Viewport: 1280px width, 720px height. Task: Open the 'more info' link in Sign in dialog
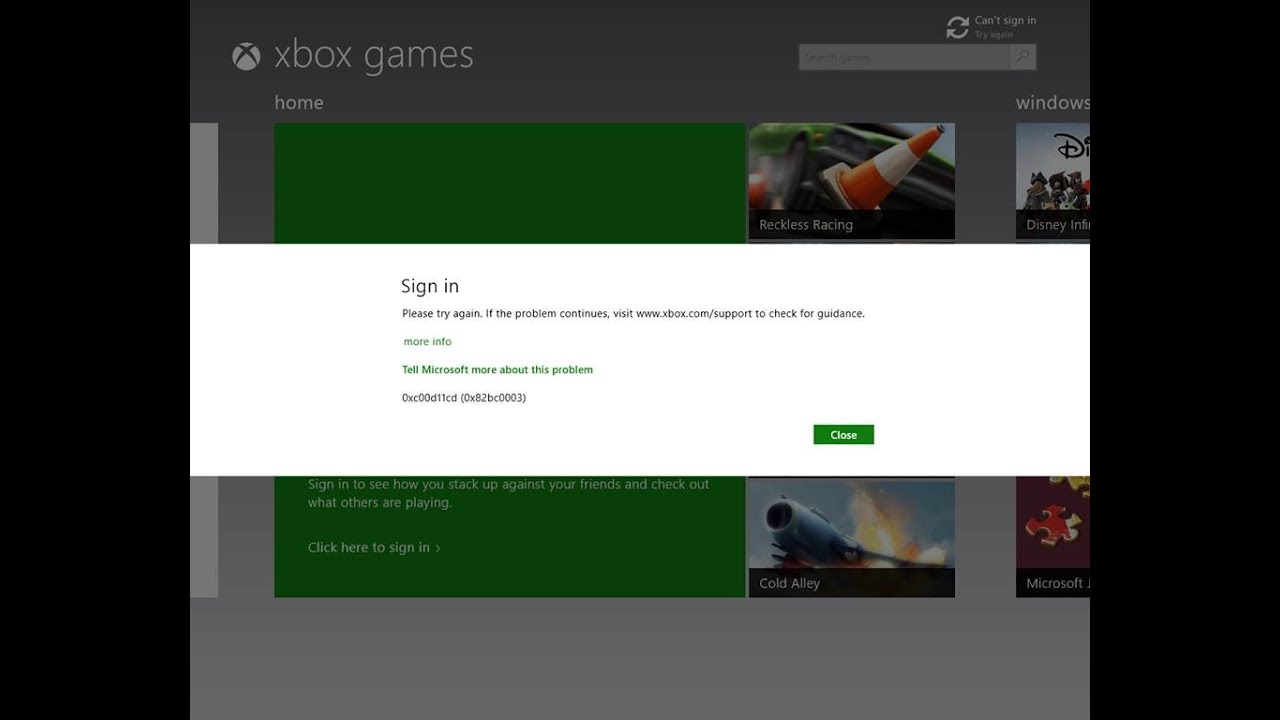click(427, 341)
